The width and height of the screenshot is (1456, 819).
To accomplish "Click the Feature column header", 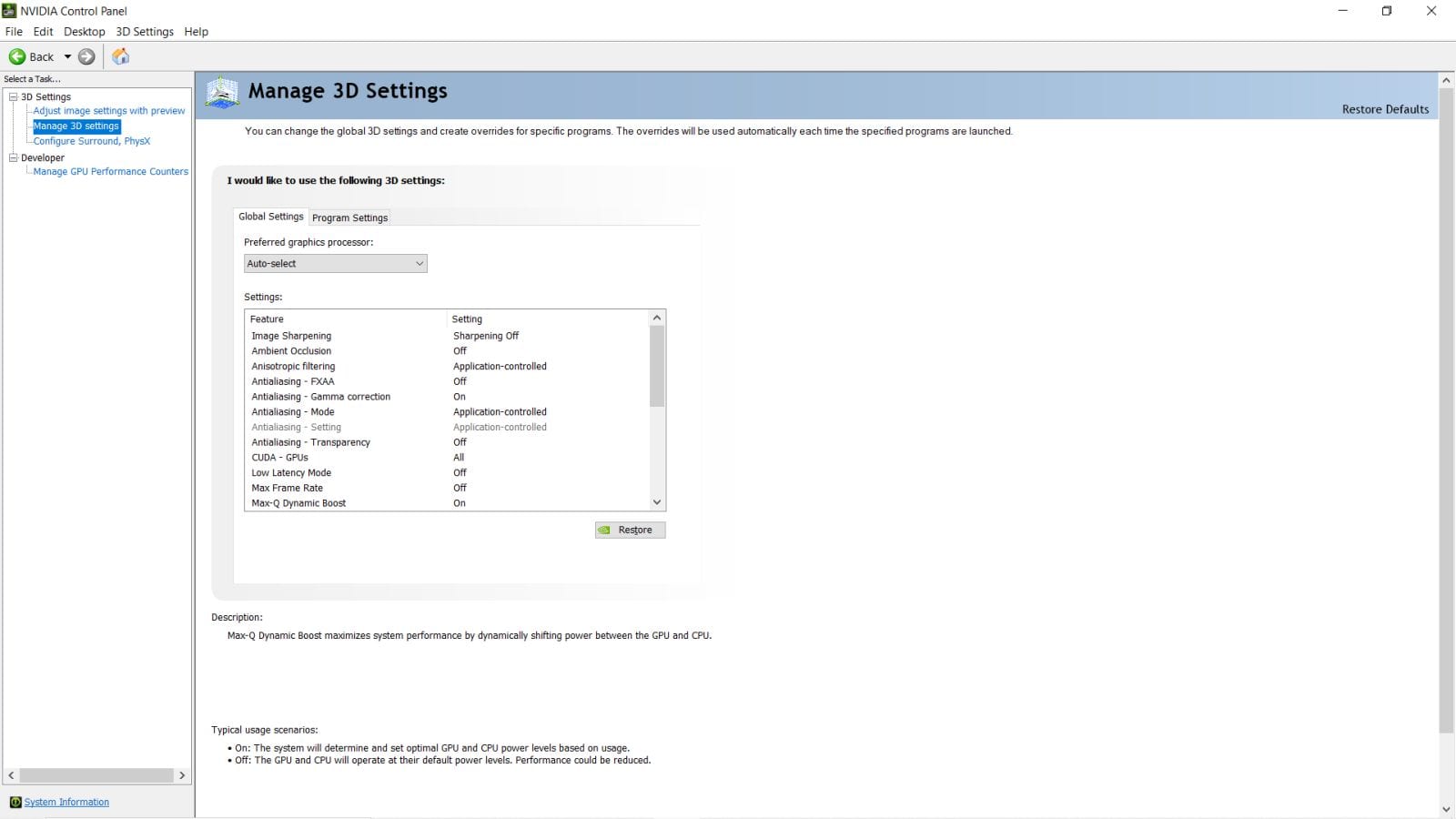I will pos(347,319).
